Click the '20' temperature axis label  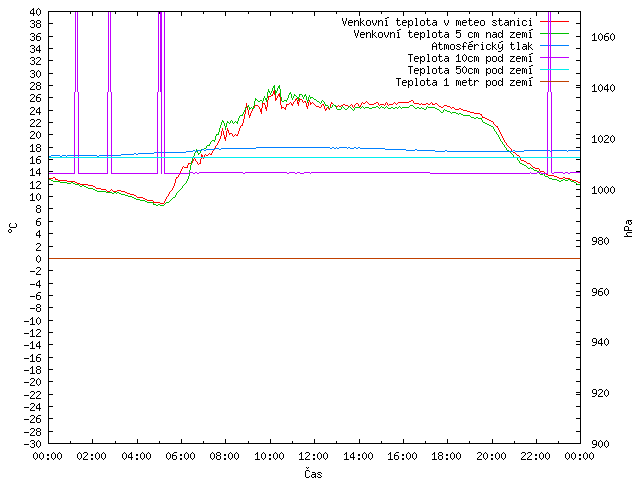[36, 135]
